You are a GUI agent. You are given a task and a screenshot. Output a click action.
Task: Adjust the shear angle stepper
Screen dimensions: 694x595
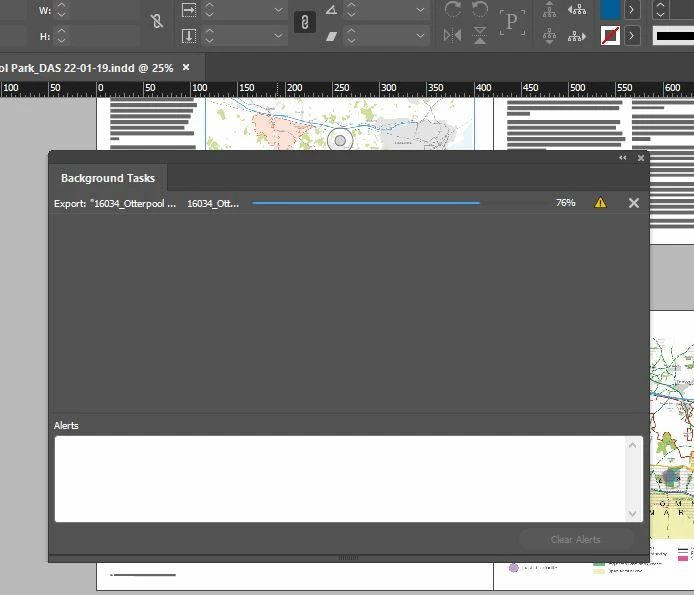(x=351, y=36)
